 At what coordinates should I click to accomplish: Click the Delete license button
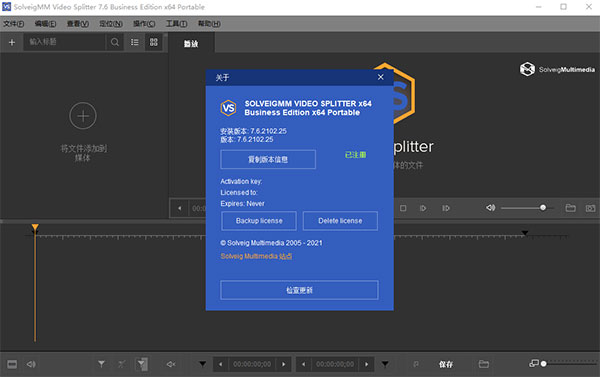click(340, 221)
